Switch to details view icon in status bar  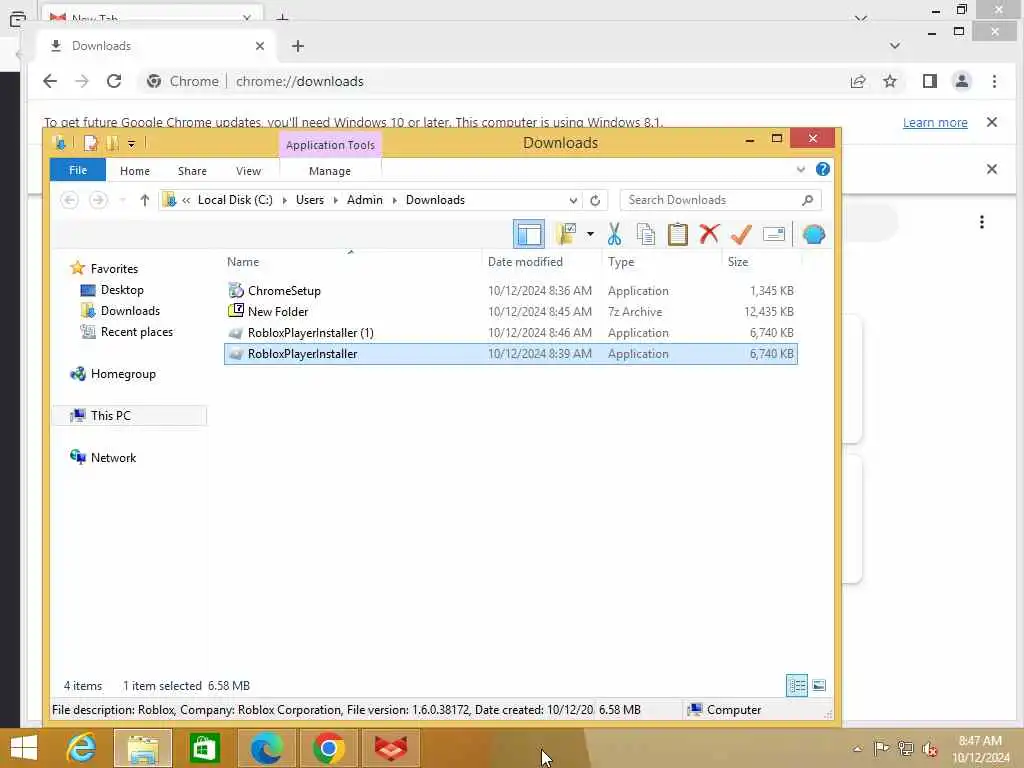(797, 685)
